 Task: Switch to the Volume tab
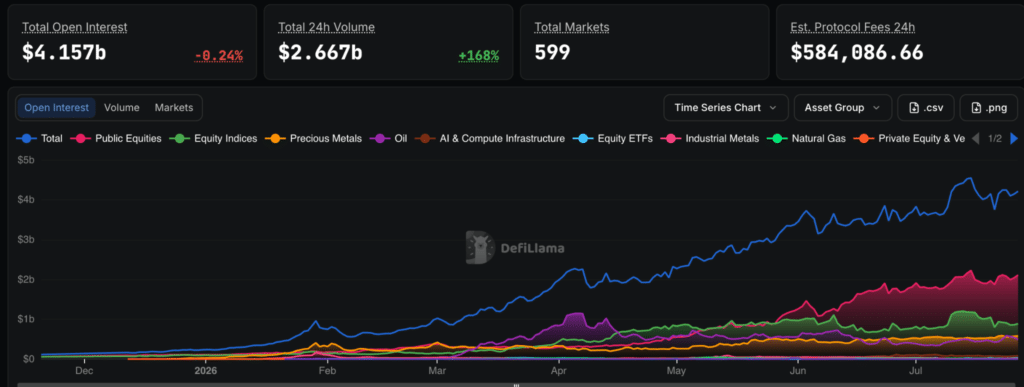(x=121, y=108)
